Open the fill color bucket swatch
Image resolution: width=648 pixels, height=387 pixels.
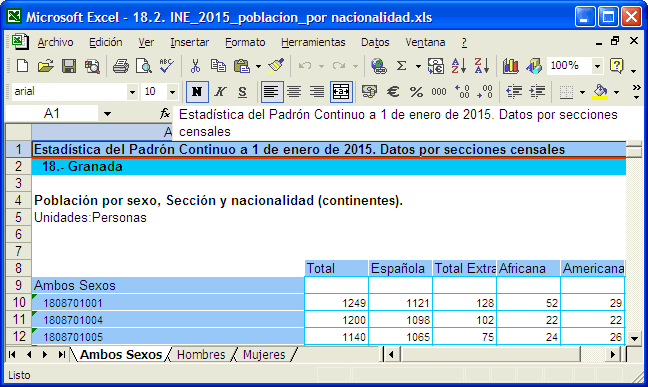click(x=600, y=91)
